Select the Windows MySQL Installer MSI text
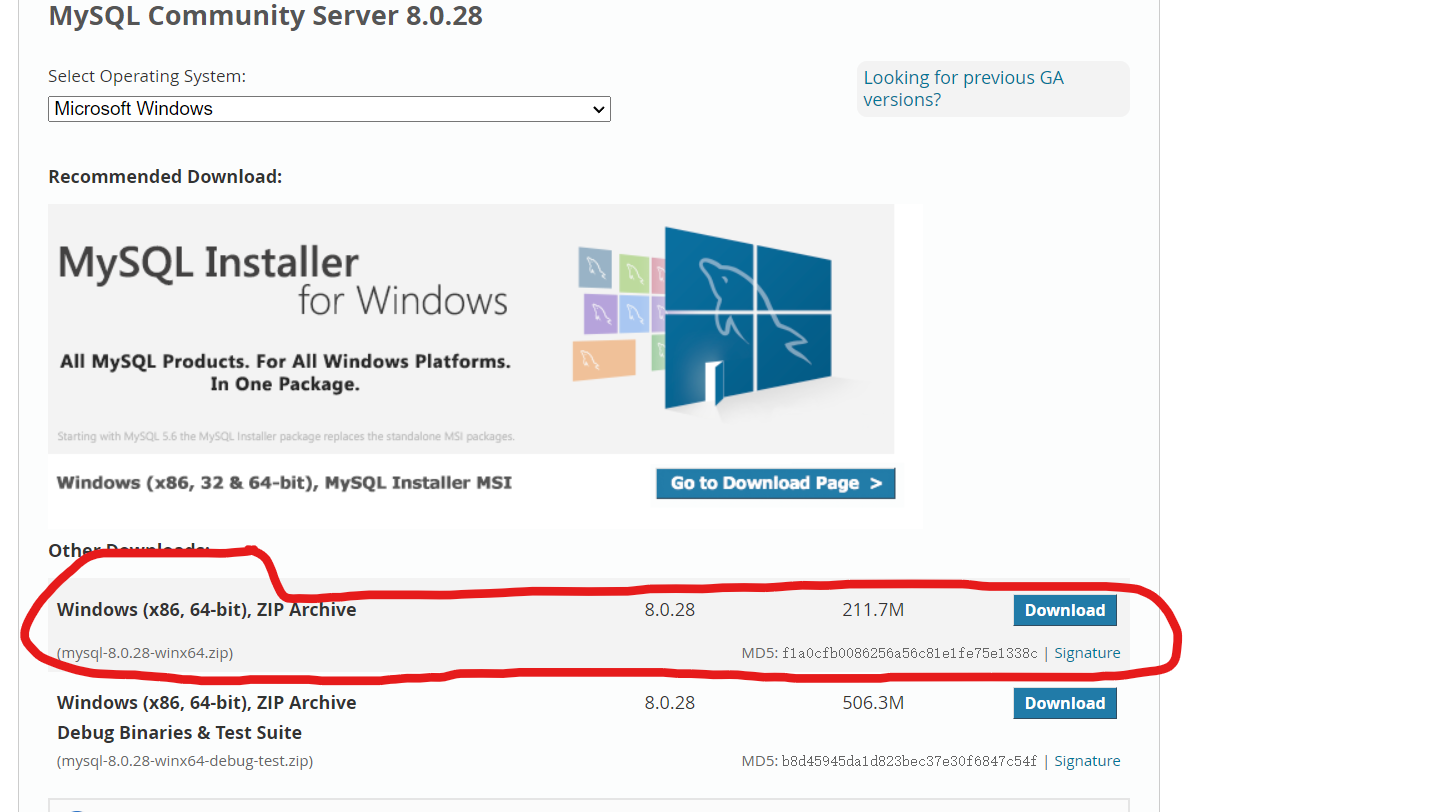1456x812 pixels. [x=284, y=483]
